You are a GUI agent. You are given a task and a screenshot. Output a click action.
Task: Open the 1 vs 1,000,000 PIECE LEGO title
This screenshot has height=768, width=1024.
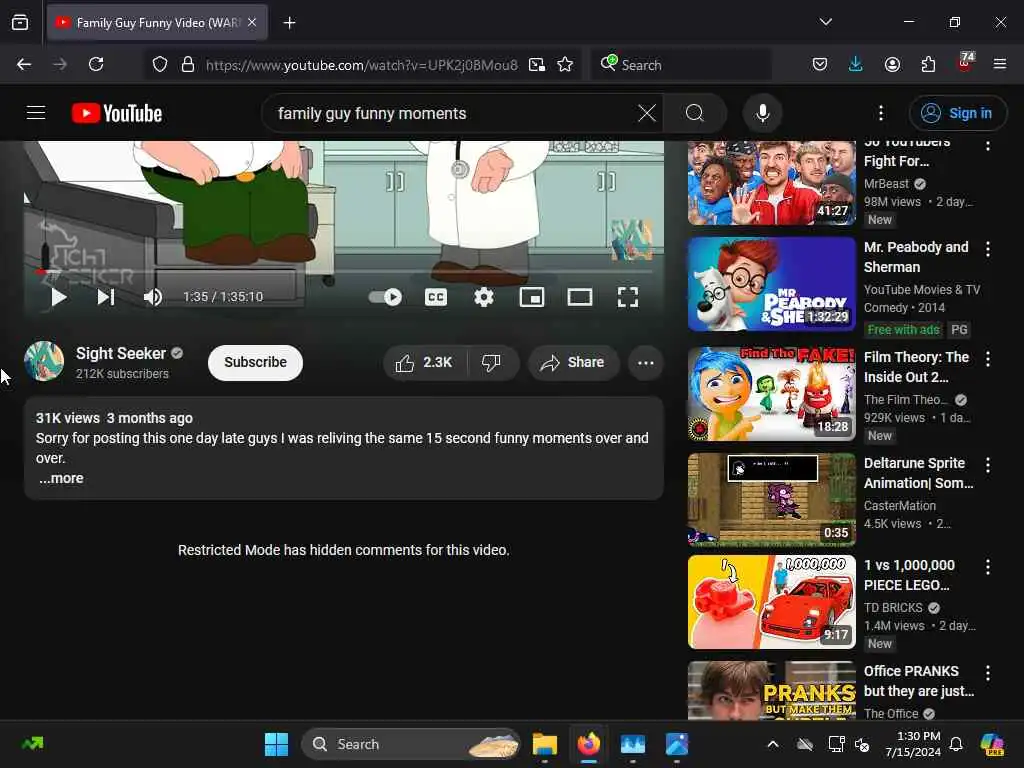pos(909,575)
